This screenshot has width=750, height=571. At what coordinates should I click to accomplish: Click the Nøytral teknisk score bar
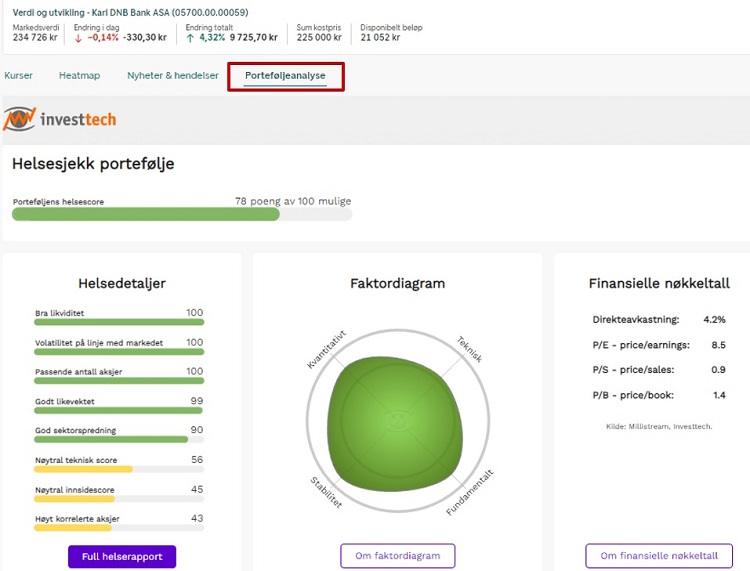click(x=119, y=470)
